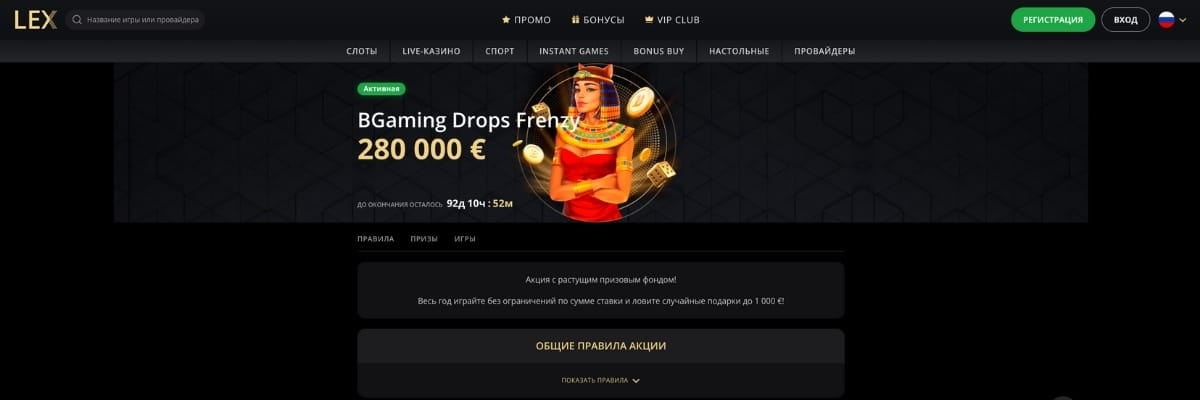Screen dimensions: 1200x400
Task: Open the Слоты menu item
Action: (x=362, y=51)
